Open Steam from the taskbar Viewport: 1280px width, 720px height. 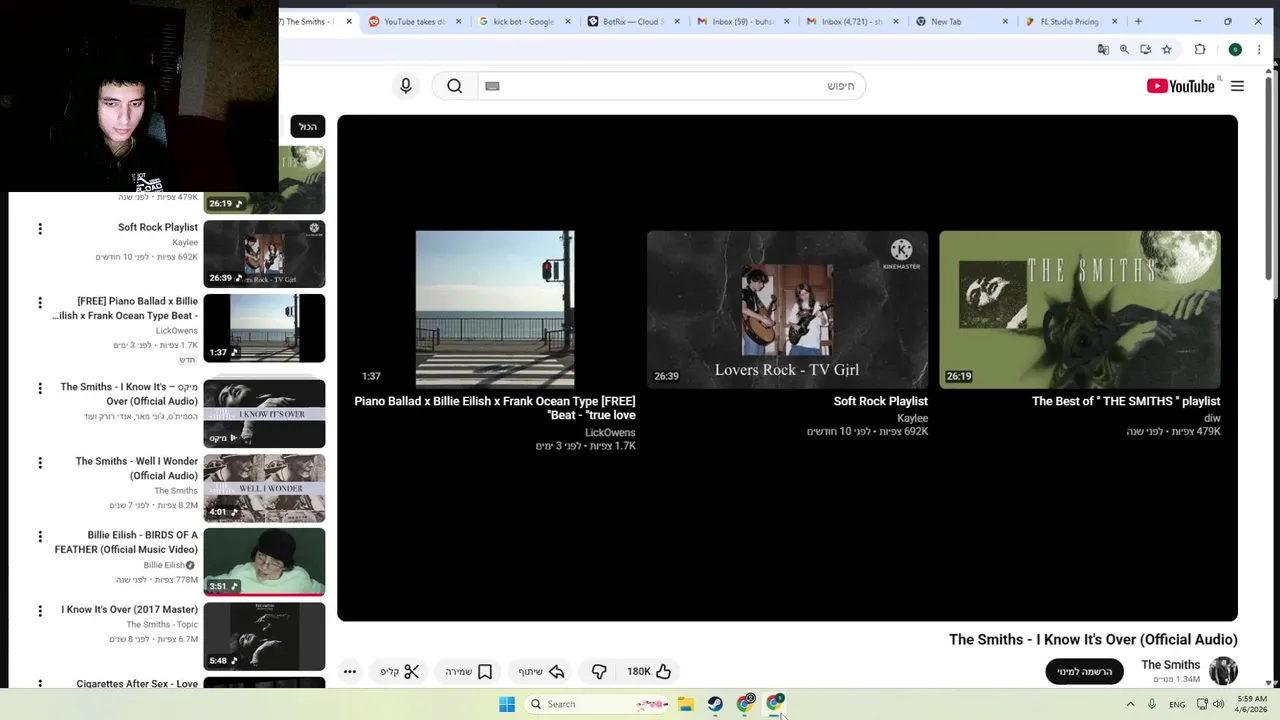click(715, 704)
